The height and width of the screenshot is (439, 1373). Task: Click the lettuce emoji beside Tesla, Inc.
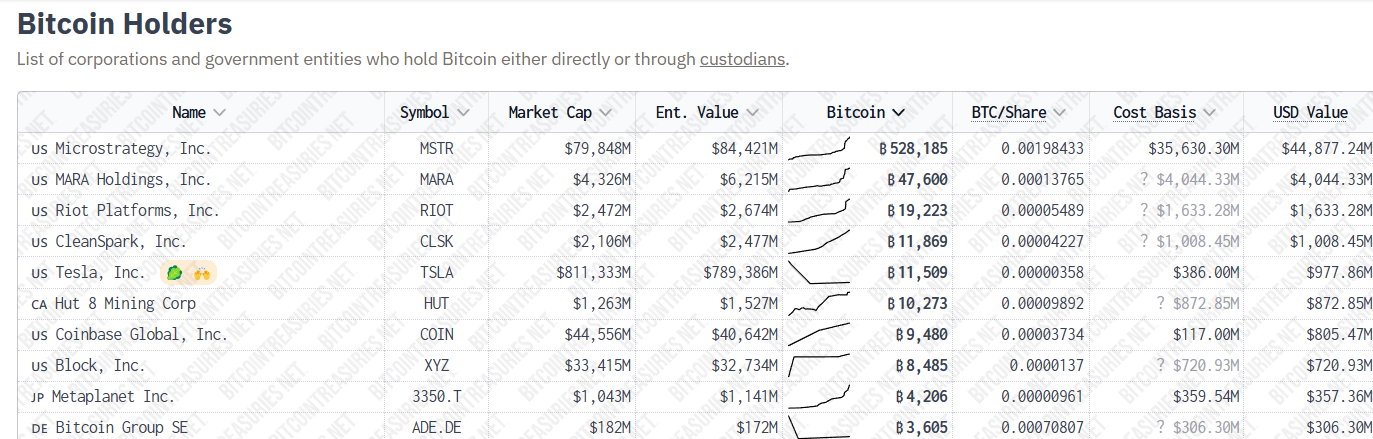175,272
